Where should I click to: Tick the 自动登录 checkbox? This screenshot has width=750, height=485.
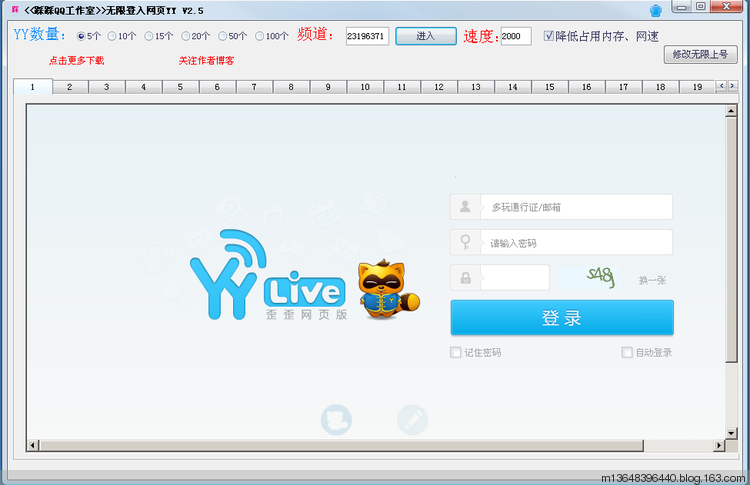(x=627, y=352)
